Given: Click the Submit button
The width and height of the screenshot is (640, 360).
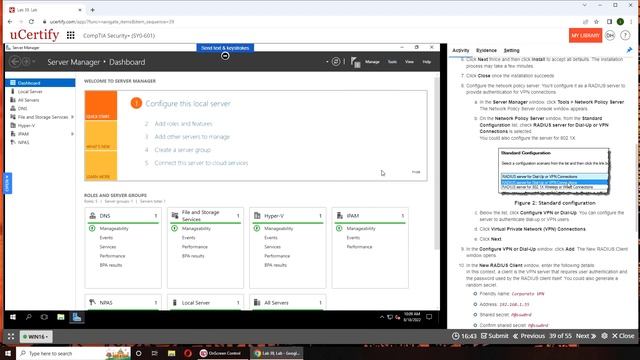Looking at the screenshot, I should 494,336.
